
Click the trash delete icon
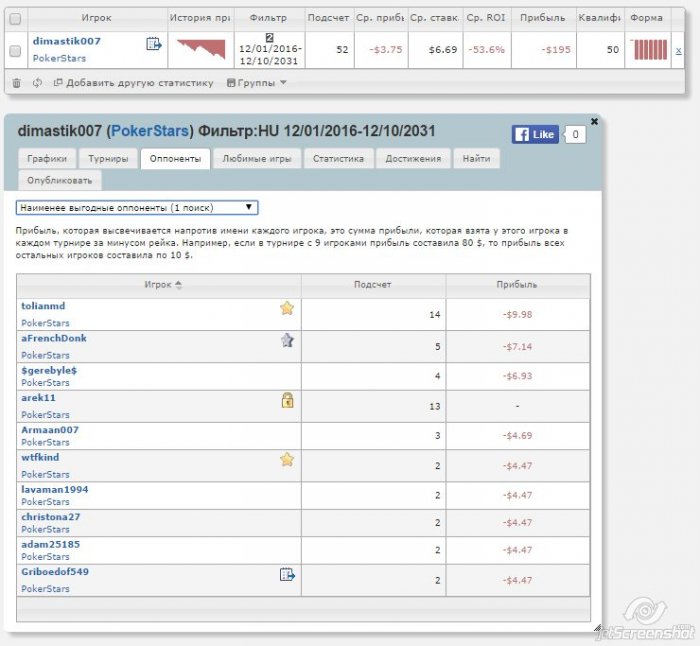(x=17, y=83)
